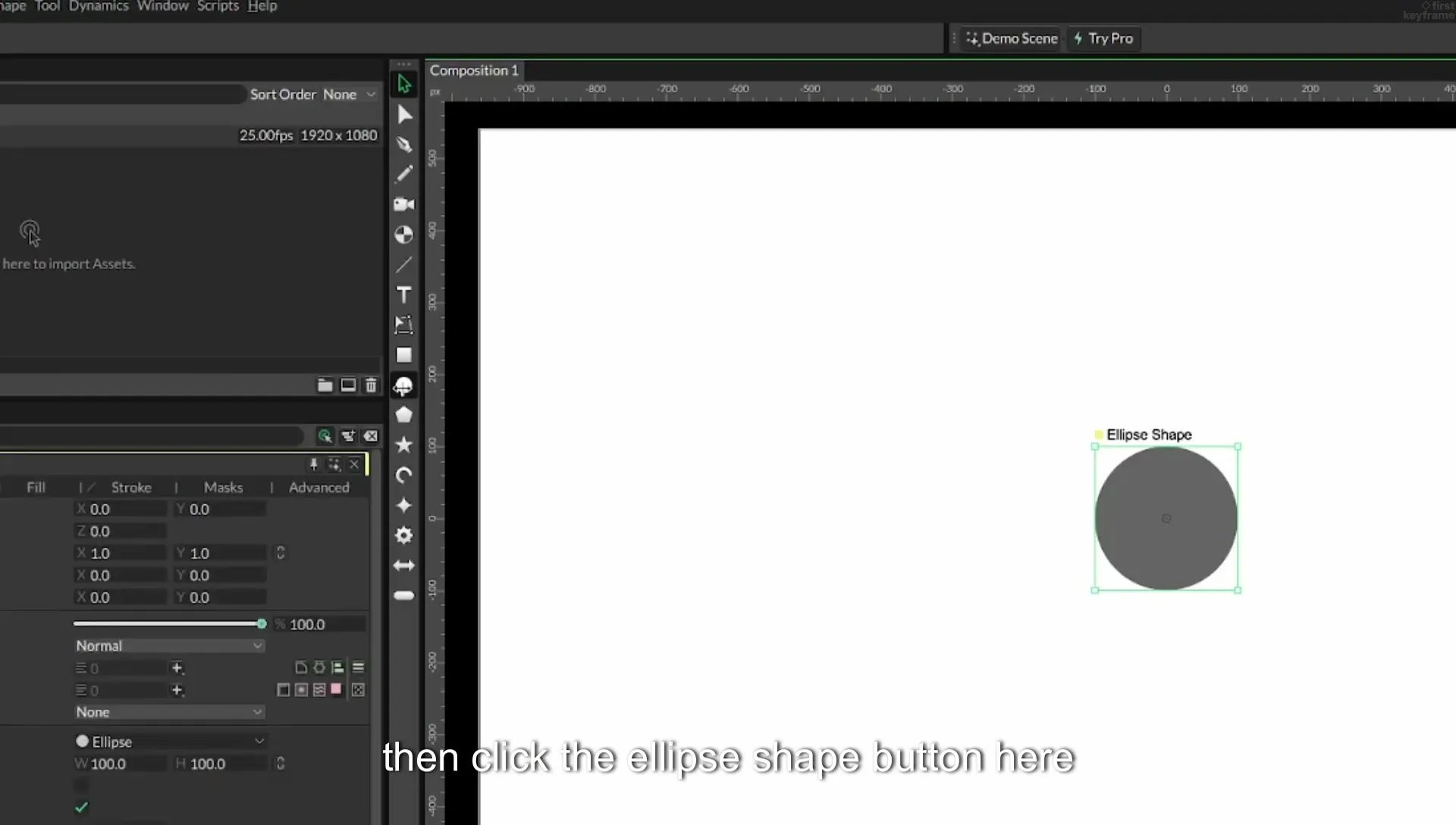Select the Arrow shape tool

click(404, 566)
